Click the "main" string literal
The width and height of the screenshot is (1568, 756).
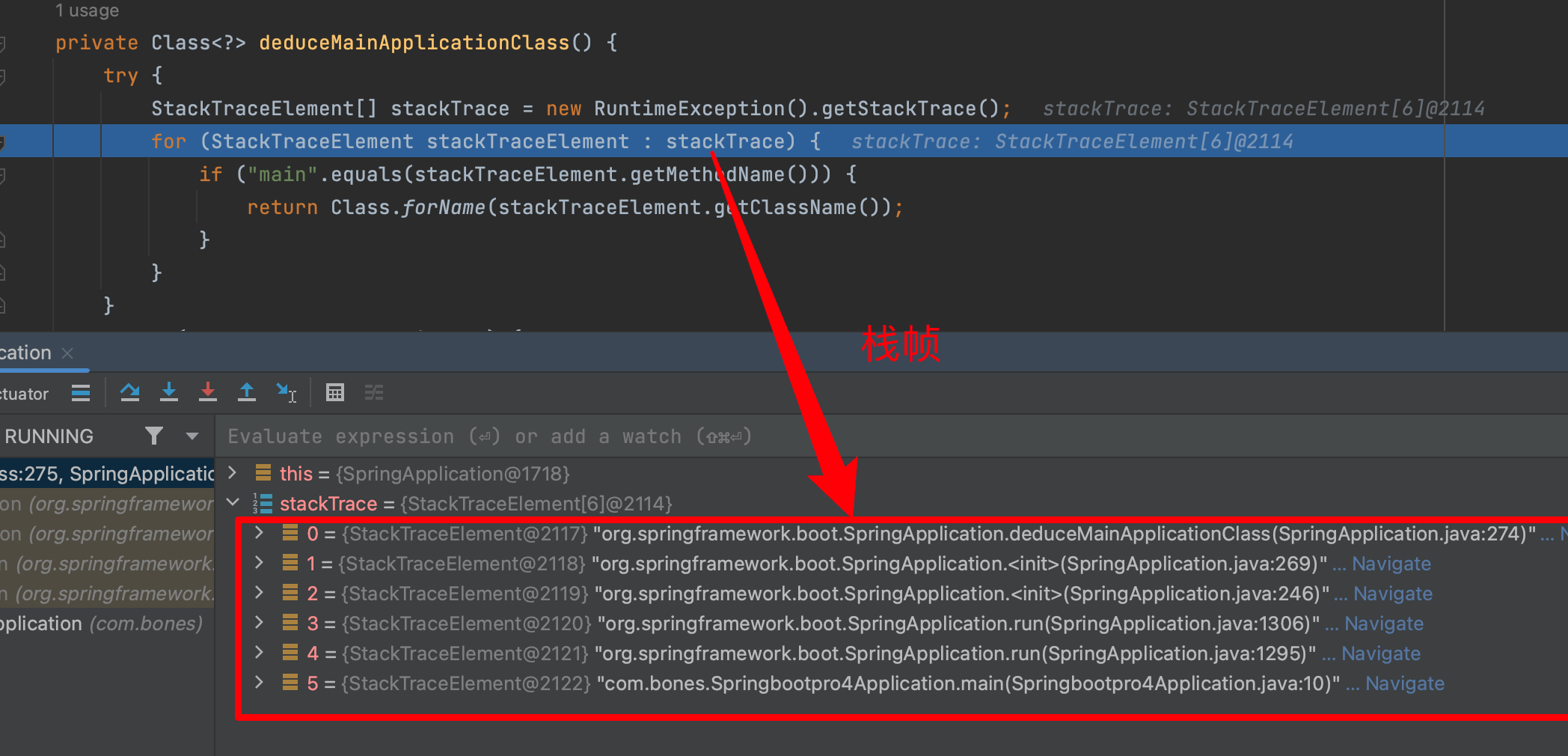[x=283, y=174]
